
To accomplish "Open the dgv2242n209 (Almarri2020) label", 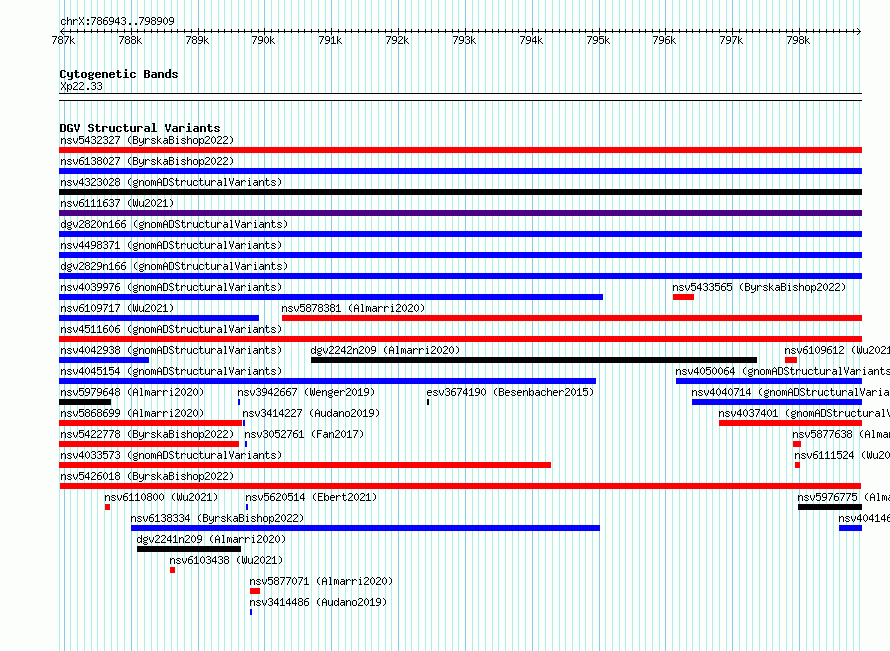I will pyautogui.click(x=385, y=350).
